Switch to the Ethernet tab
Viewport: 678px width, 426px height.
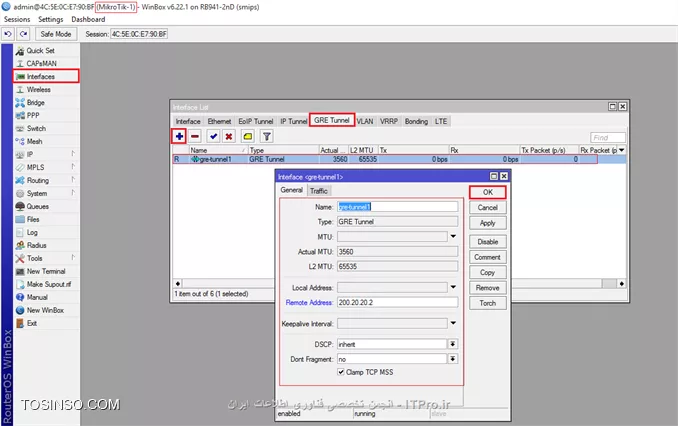219,121
